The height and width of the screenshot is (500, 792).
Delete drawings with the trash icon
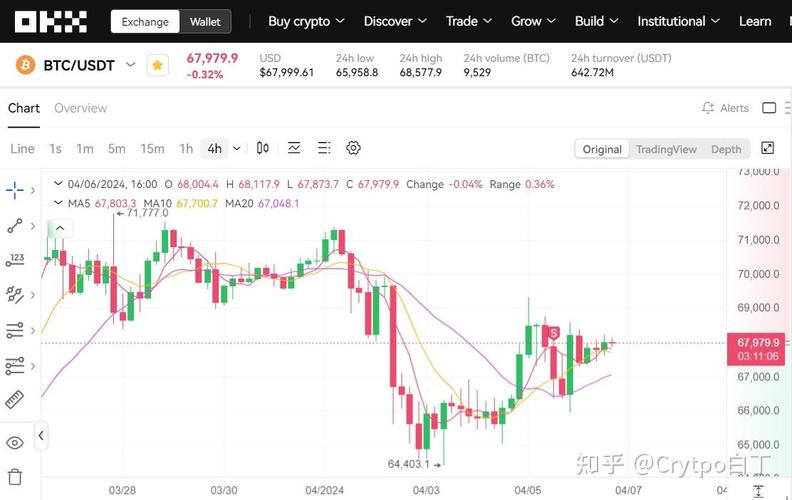coord(15,476)
